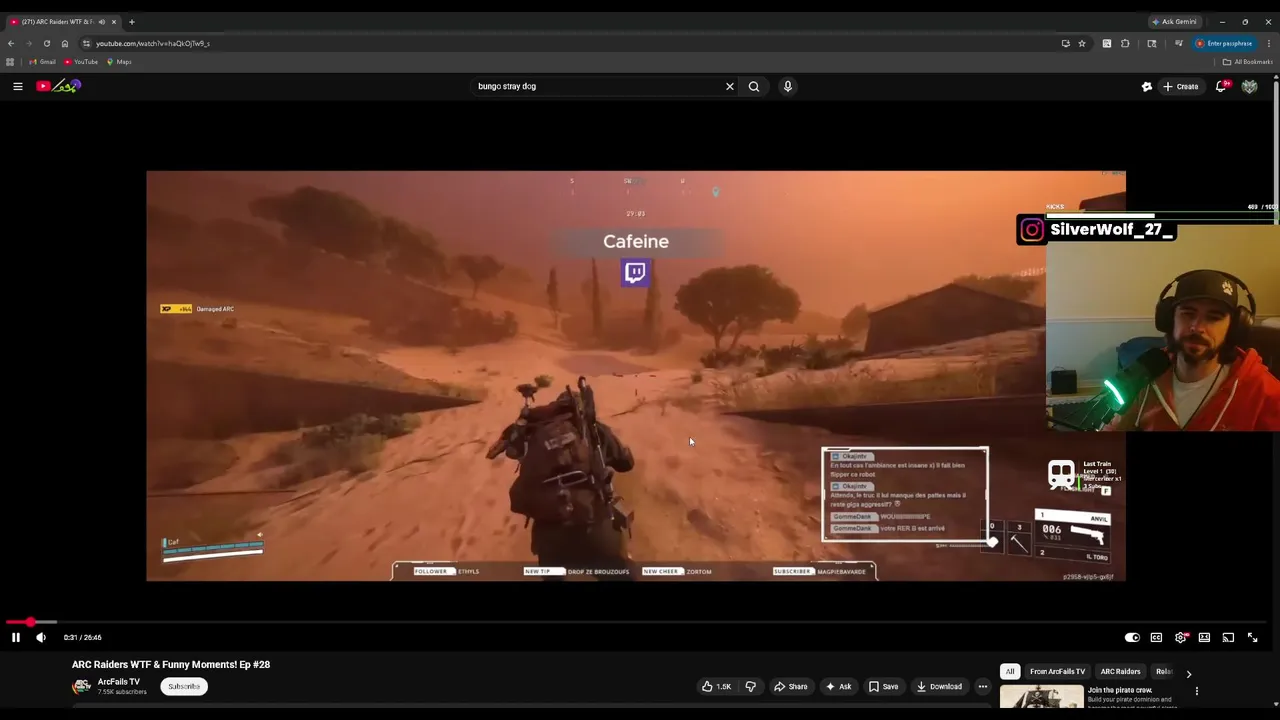1280x720 pixels.
Task: Click the sparkle icon left of Create
Action: [x=1147, y=87]
